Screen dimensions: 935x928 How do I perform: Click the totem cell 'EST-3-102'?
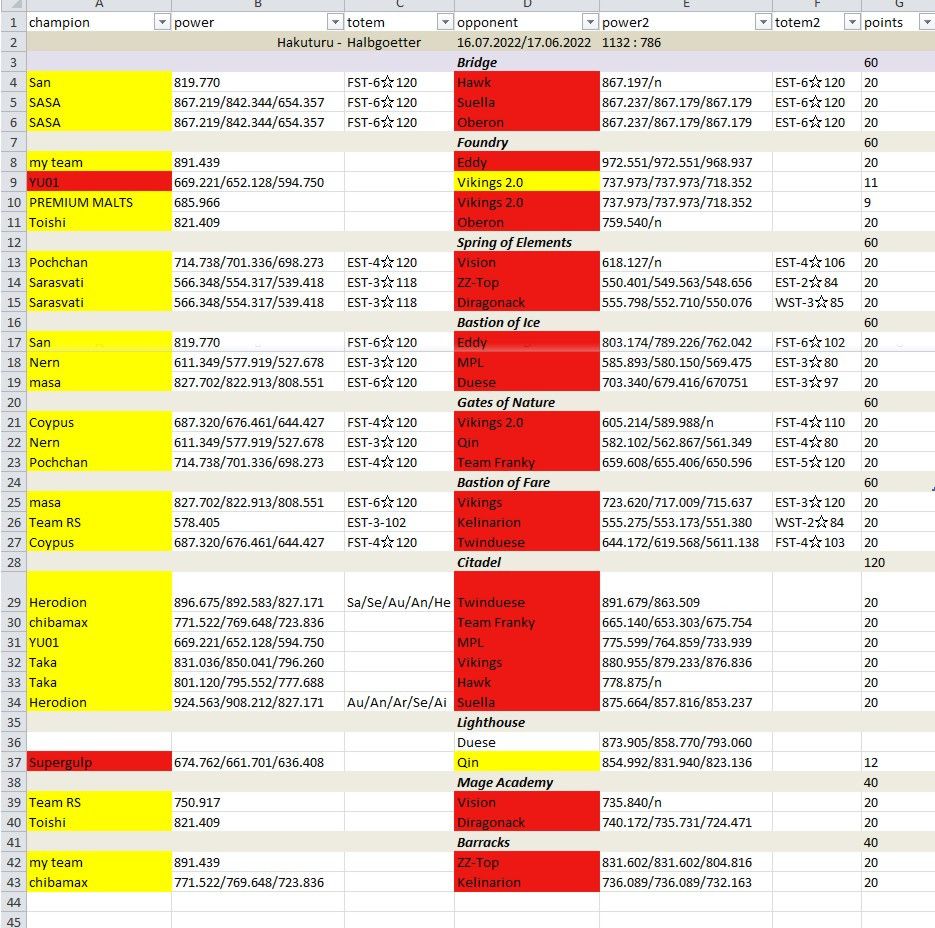point(399,522)
